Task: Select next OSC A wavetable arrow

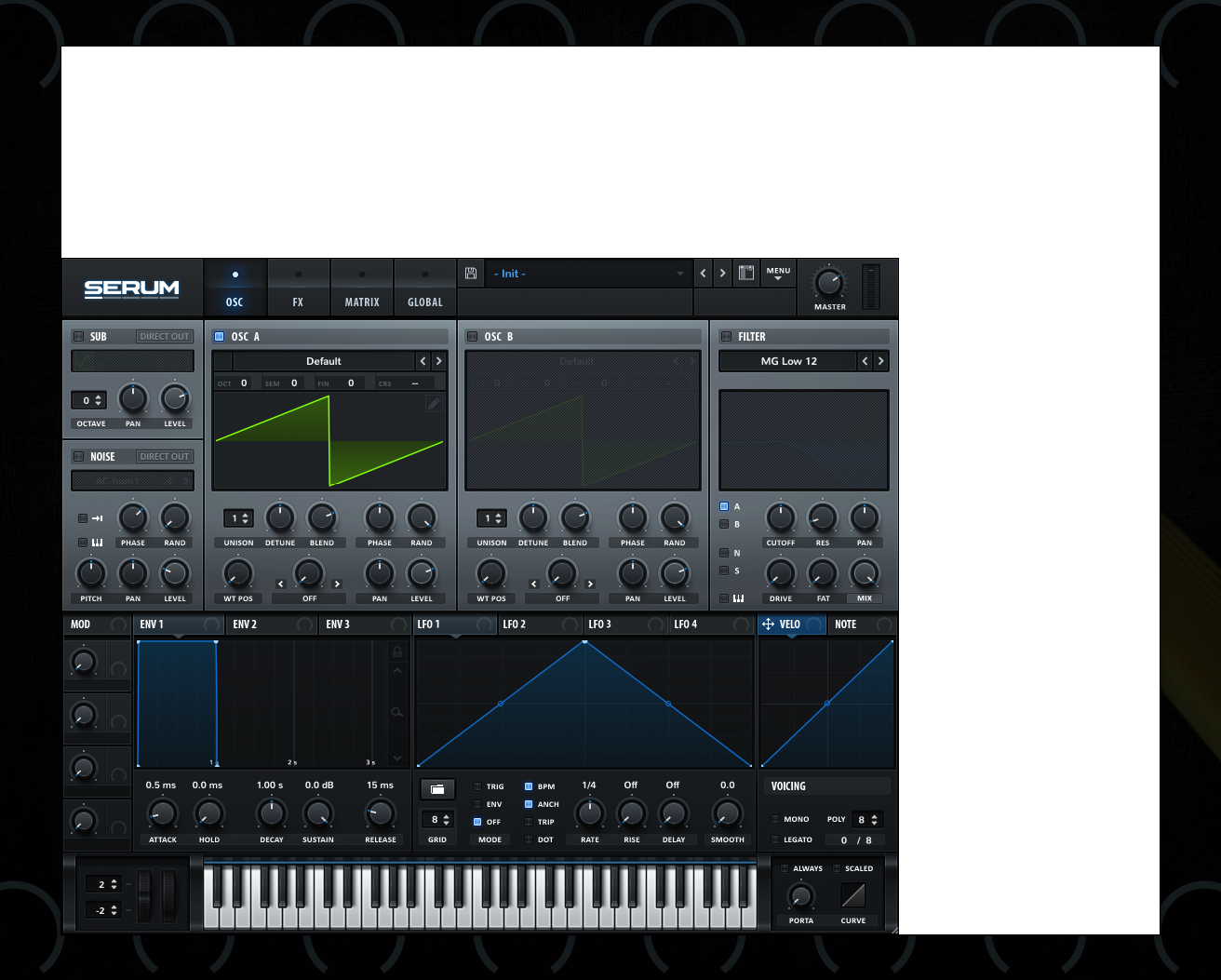Action: pos(438,361)
